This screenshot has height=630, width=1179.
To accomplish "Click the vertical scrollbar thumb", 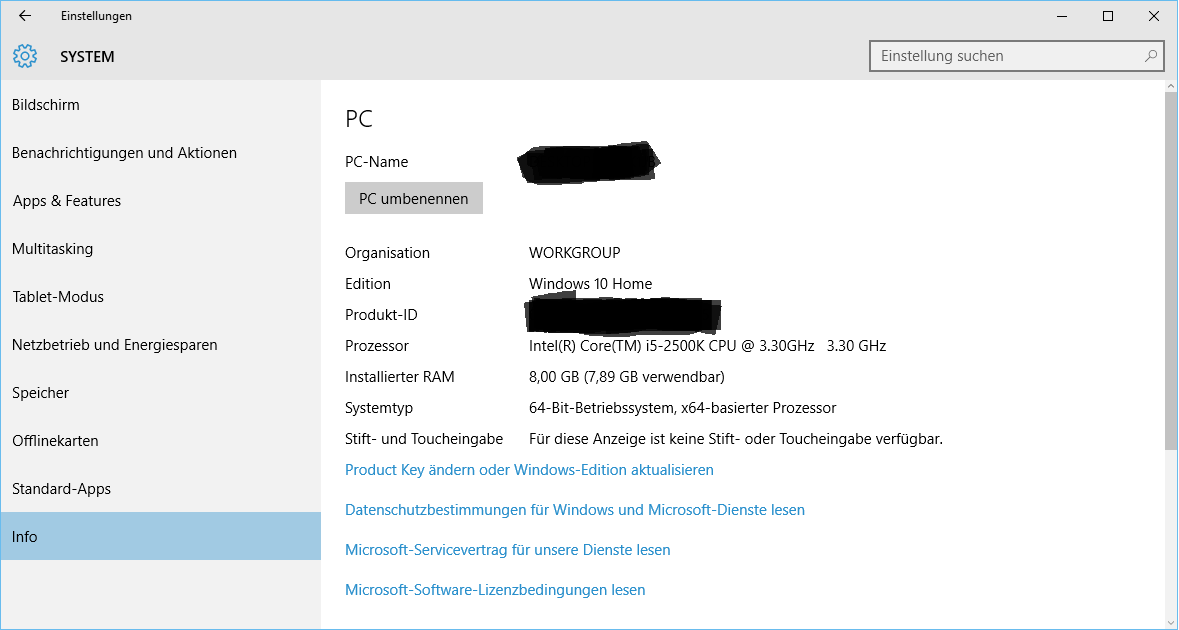I will (x=1171, y=271).
